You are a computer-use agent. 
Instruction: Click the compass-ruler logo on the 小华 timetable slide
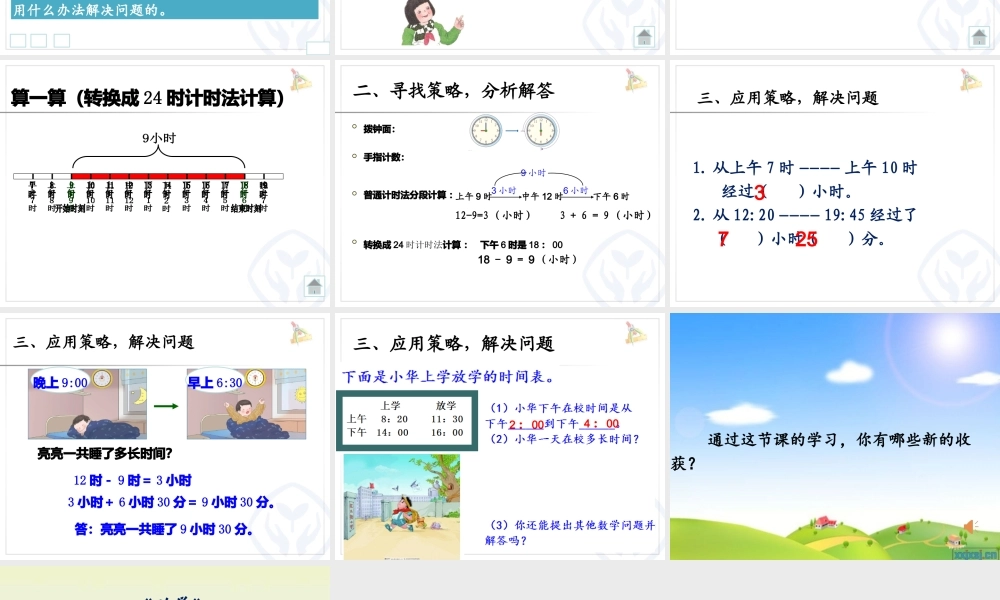pyautogui.click(x=635, y=333)
